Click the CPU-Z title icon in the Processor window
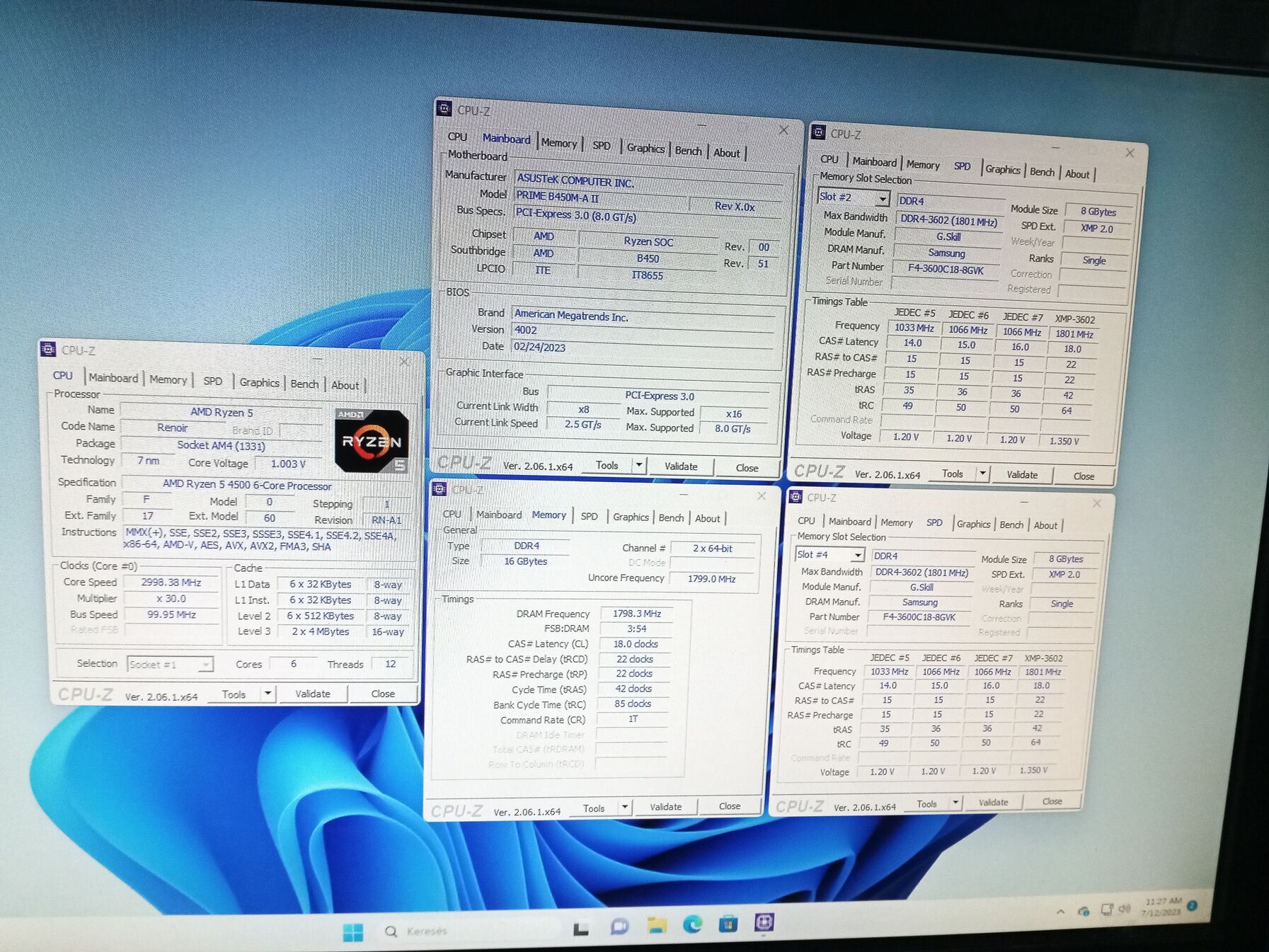This screenshot has height=952, width=1269. [x=48, y=349]
